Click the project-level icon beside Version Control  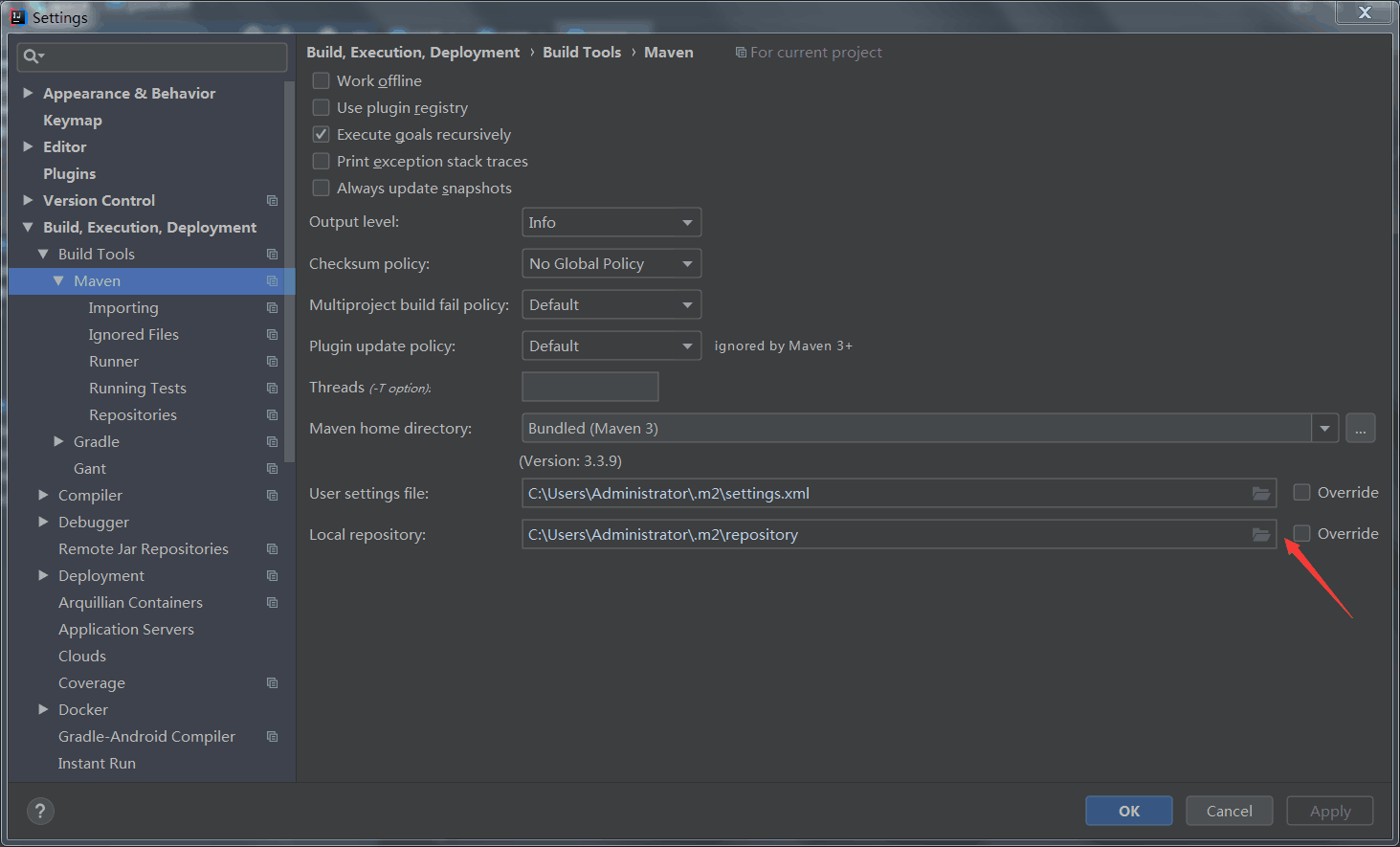272,201
